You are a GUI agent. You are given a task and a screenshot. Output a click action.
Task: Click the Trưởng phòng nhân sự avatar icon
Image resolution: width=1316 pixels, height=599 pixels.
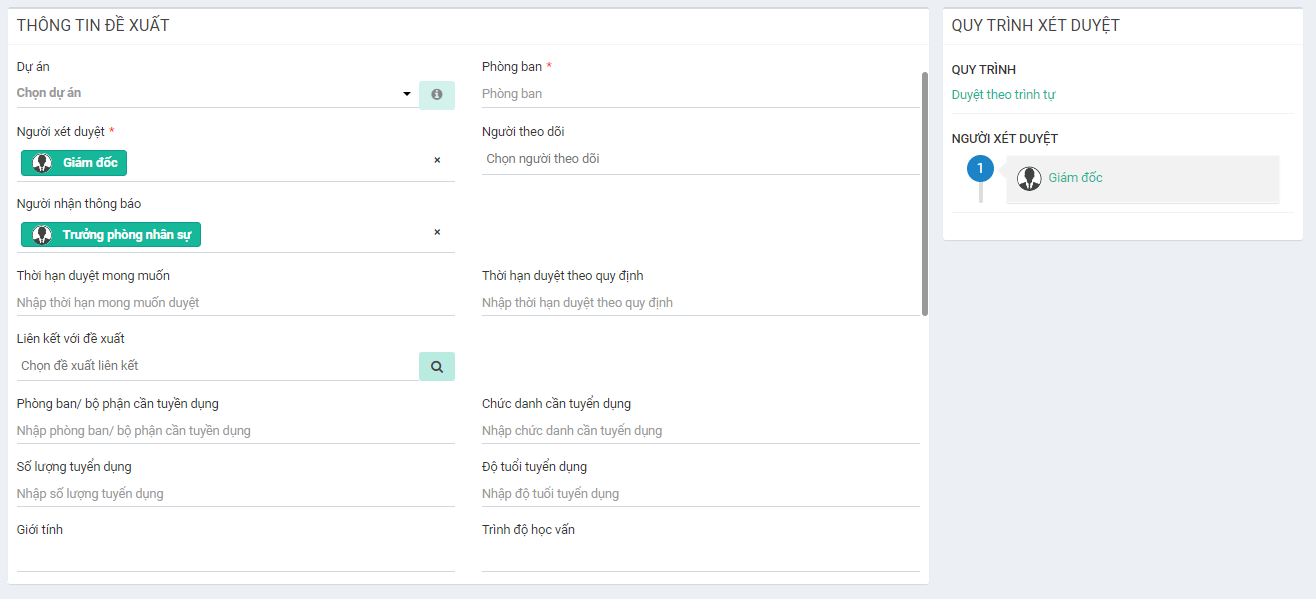(42, 235)
